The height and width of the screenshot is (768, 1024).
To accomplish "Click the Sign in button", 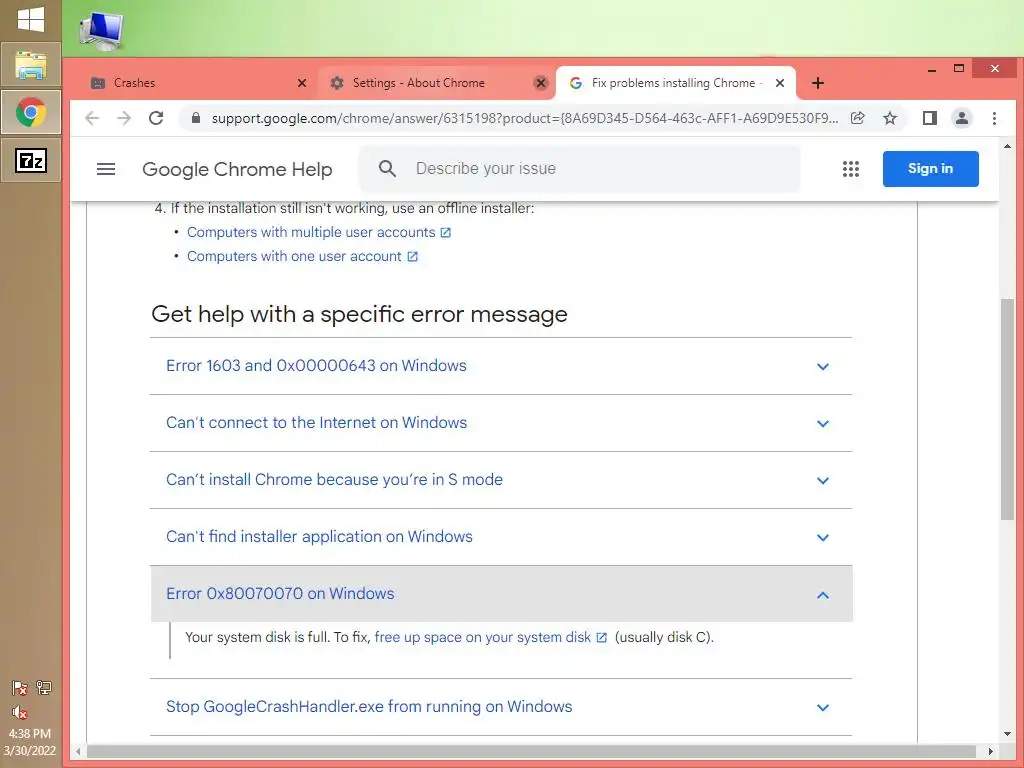I will (x=930, y=168).
